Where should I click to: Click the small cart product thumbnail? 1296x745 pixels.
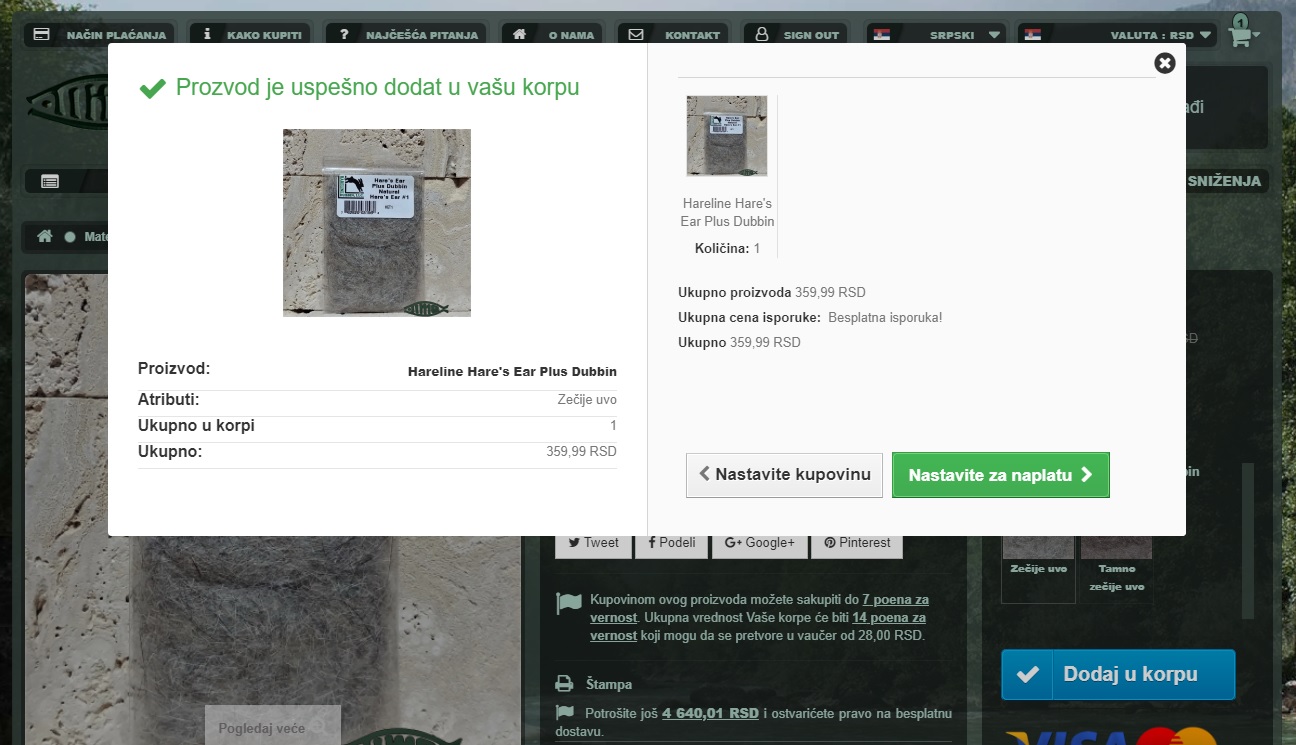pyautogui.click(x=727, y=136)
